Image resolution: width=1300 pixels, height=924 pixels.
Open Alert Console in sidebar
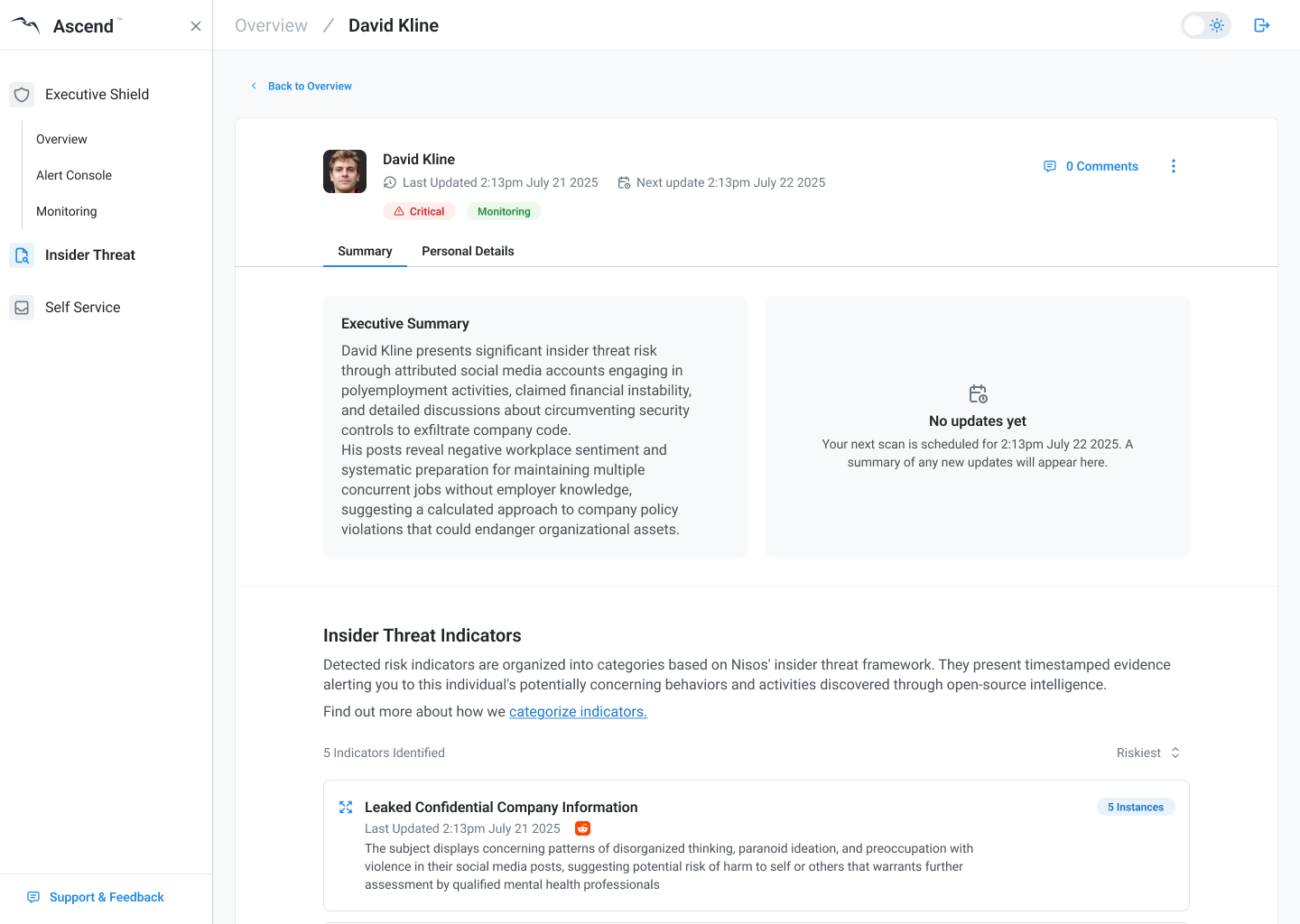pyautogui.click(x=74, y=175)
